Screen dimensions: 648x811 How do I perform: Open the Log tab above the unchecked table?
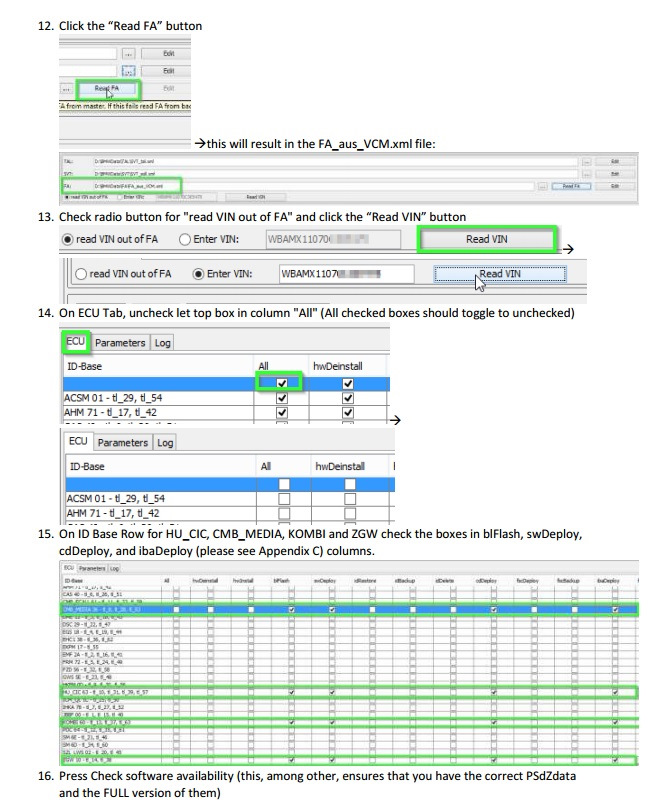(x=165, y=443)
